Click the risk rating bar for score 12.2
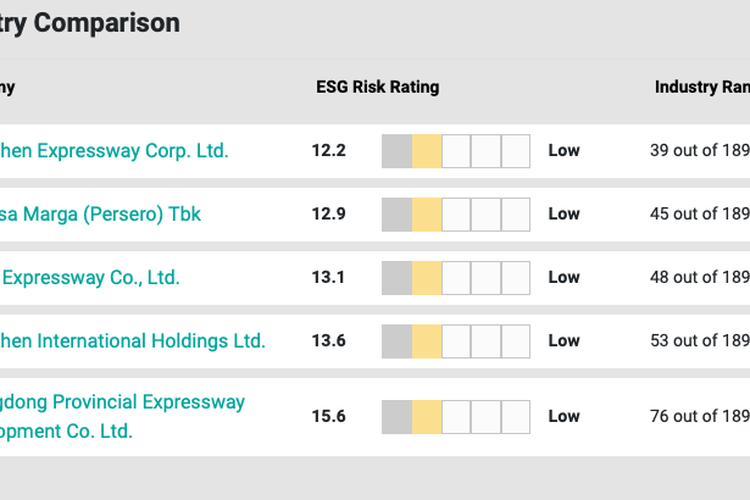Screen dimensions: 750x500 pos(456,151)
